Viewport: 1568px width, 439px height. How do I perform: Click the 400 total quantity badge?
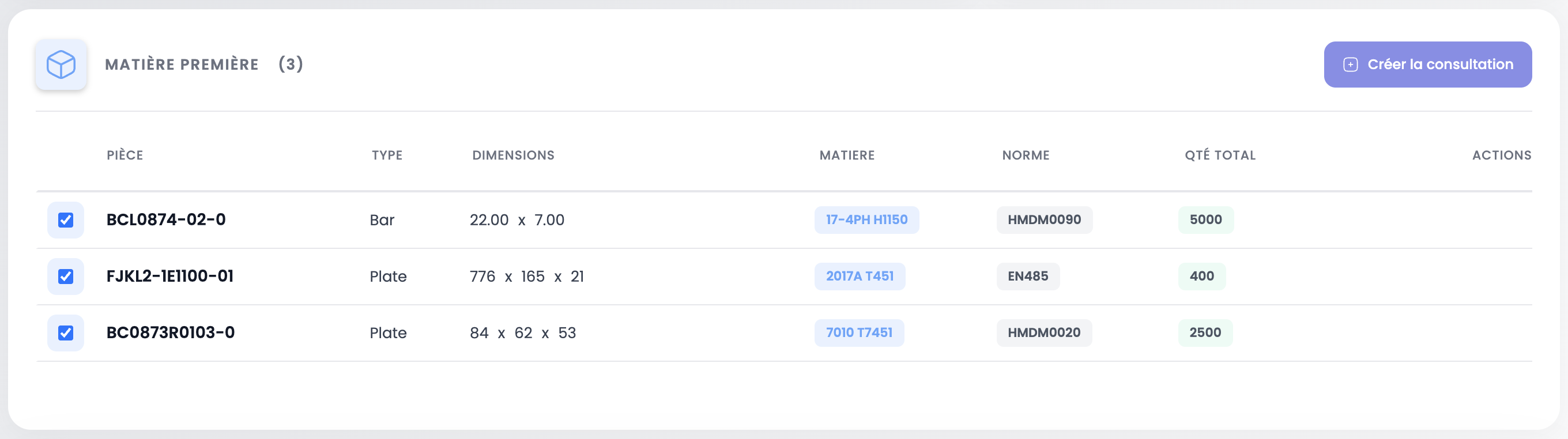1201,276
